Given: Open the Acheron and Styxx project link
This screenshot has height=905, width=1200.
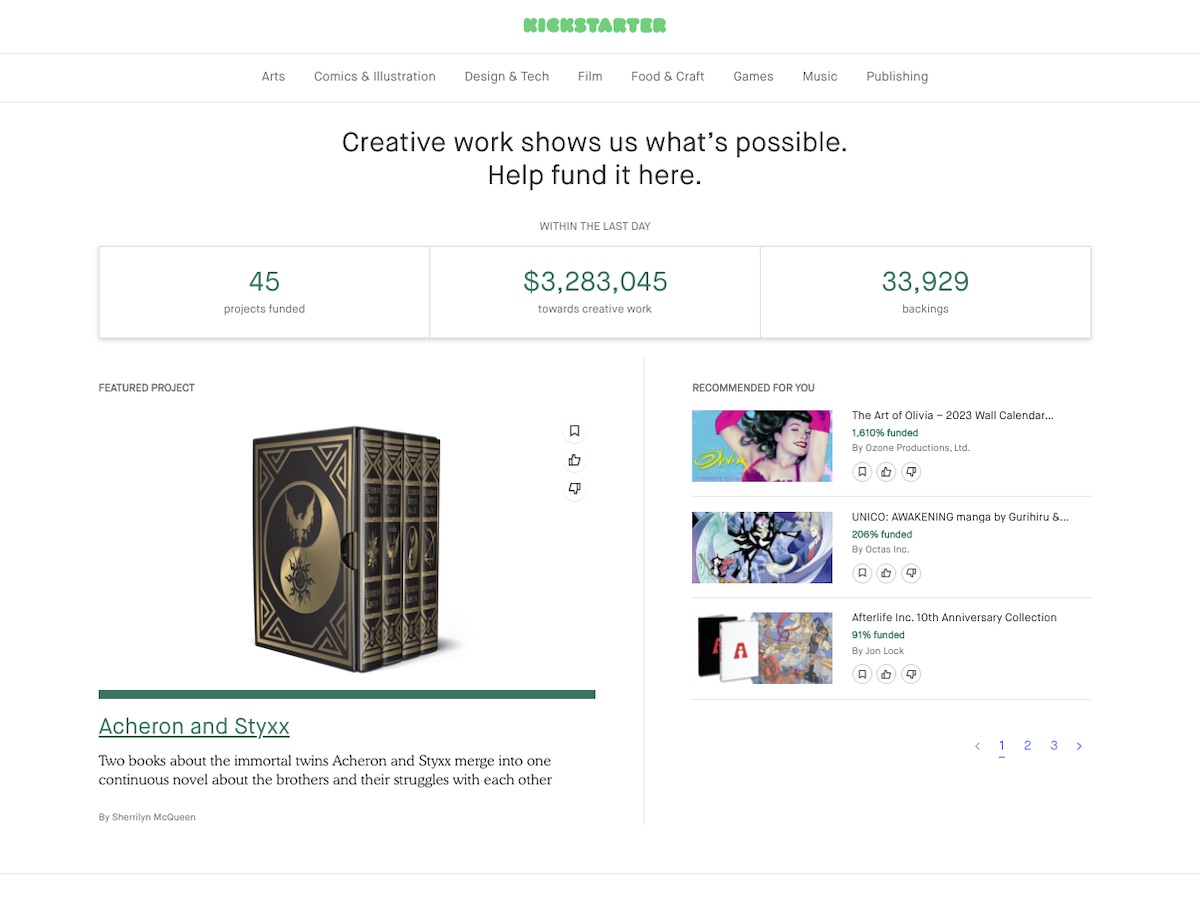Looking at the screenshot, I should pos(194,727).
